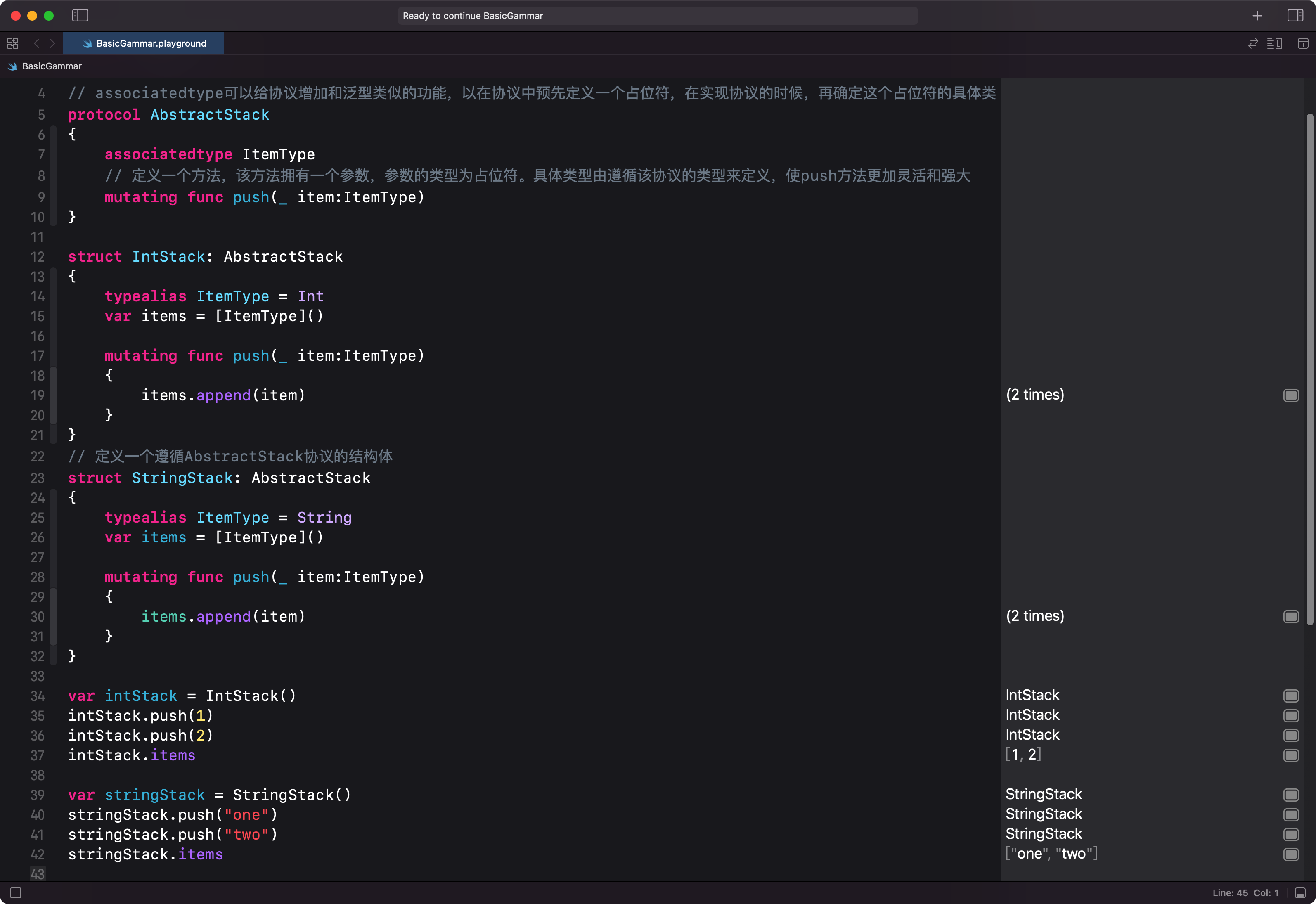1316x904 pixels.
Task: Fold the push function ribbon at line 18
Action: tap(53, 395)
